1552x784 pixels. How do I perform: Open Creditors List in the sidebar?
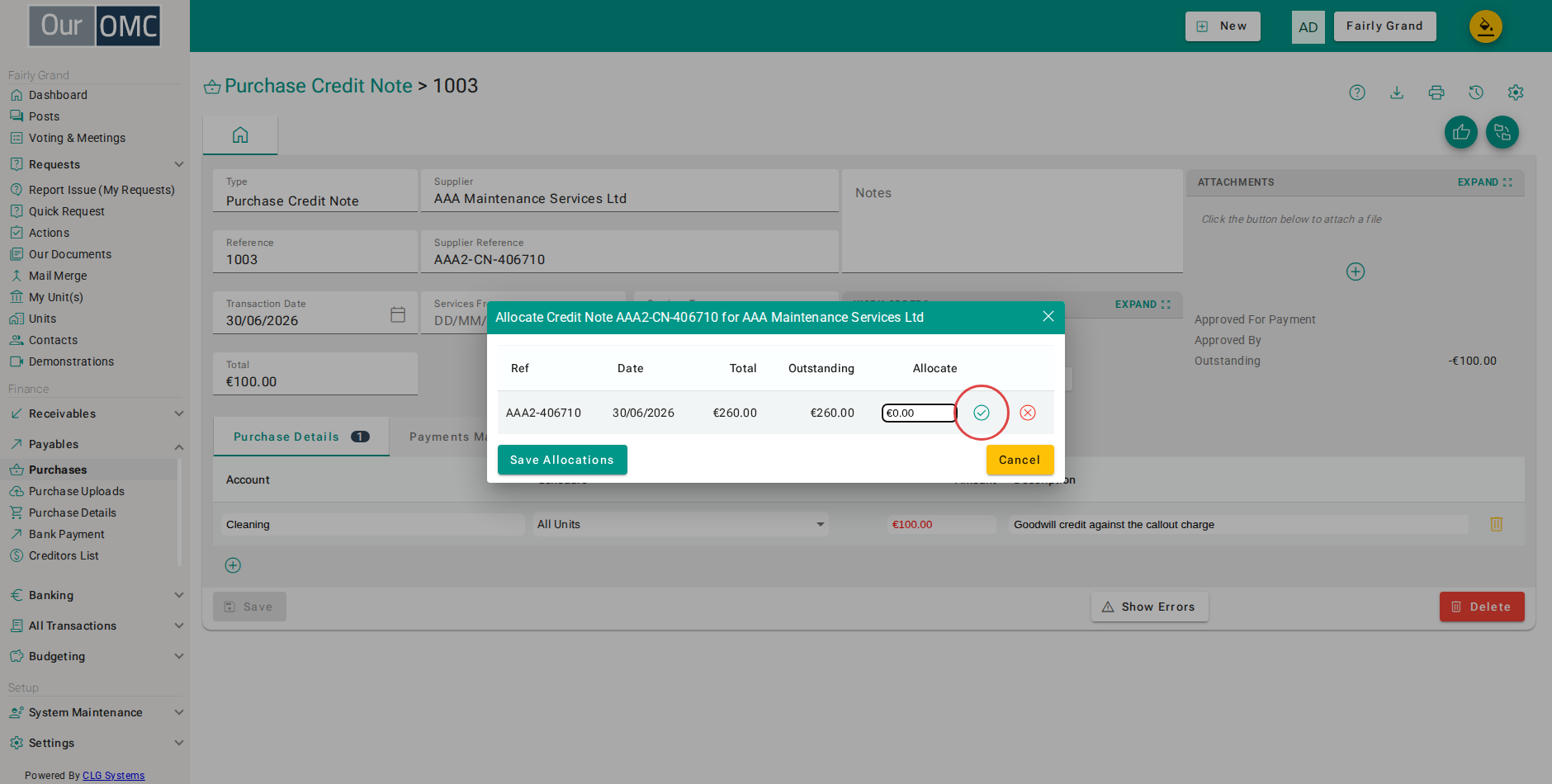64,555
